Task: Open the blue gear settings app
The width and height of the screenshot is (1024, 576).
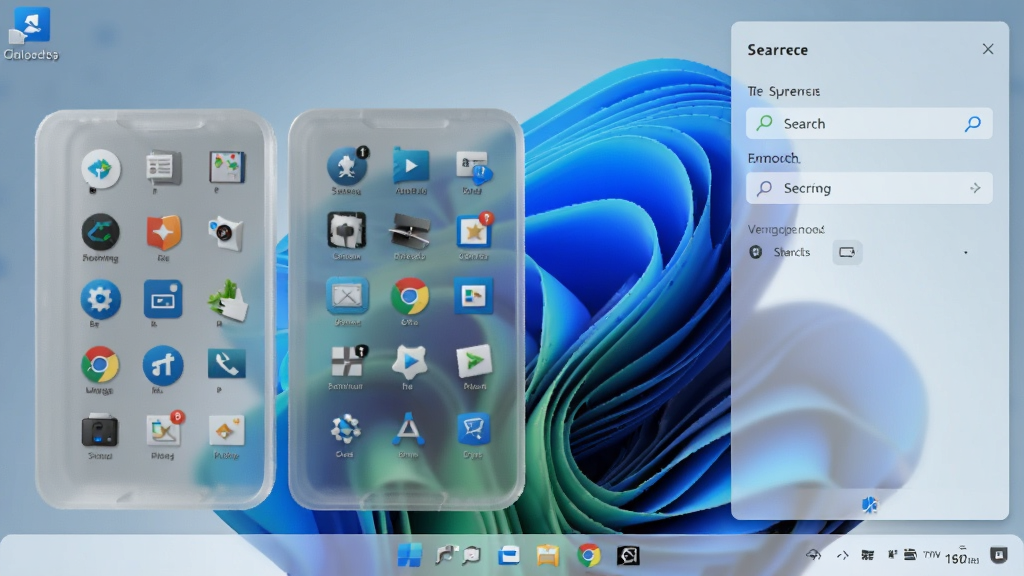Action: point(101,299)
